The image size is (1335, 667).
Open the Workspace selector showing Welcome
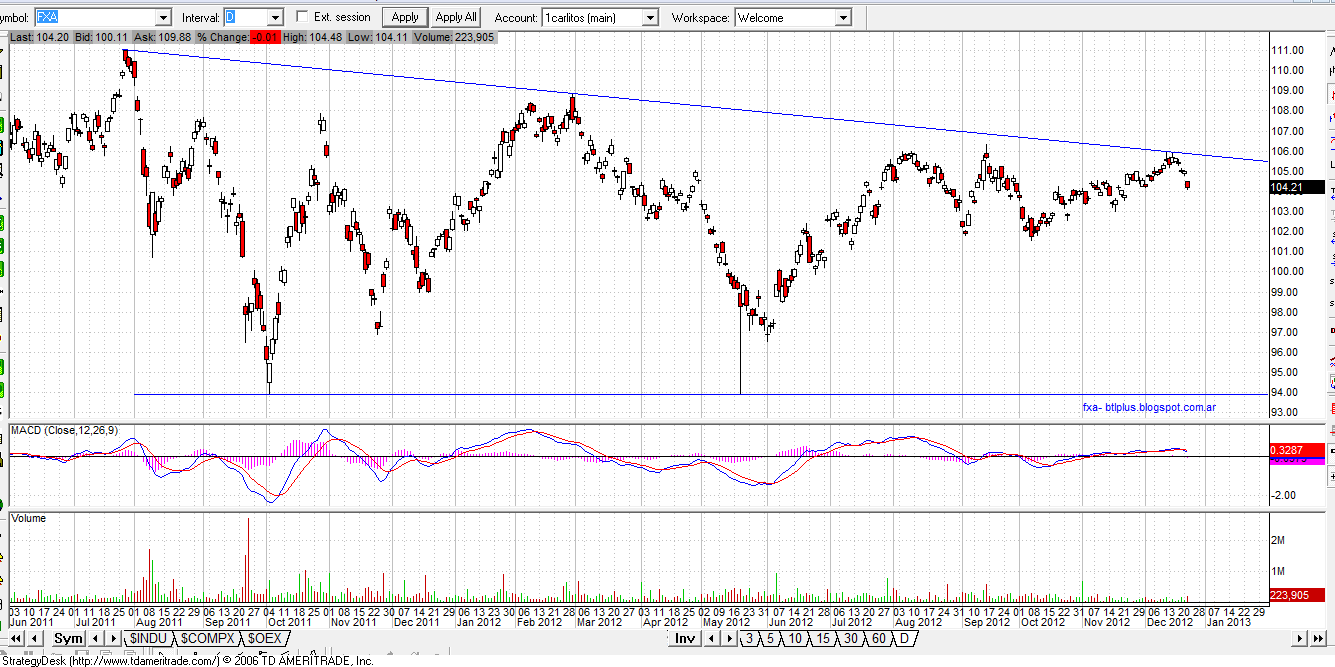pos(843,17)
